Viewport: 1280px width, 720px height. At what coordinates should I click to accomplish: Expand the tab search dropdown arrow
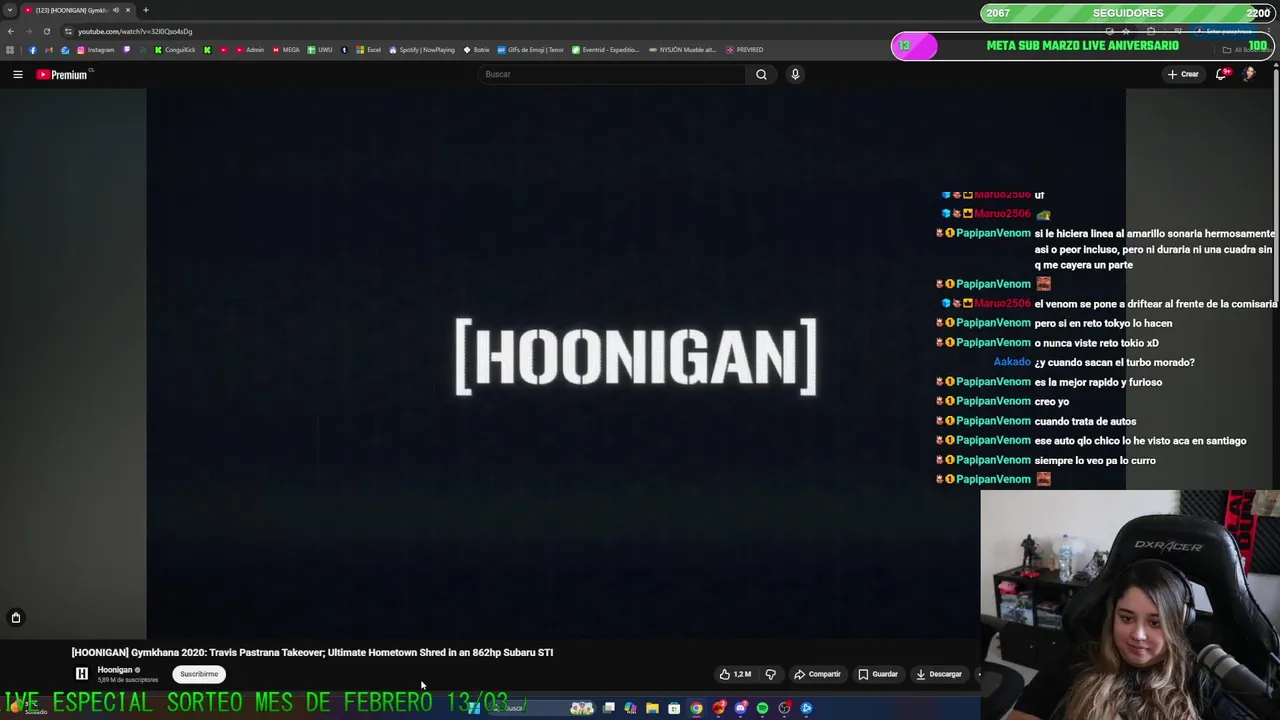(9, 10)
